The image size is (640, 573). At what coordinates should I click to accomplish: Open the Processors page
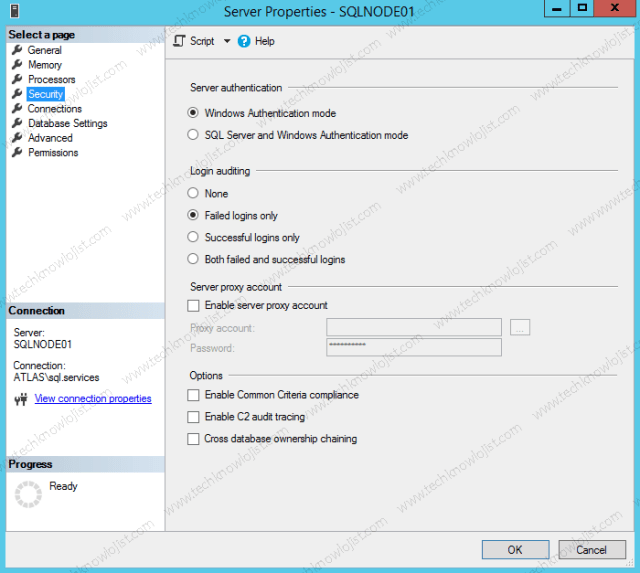pyautogui.click(x=52, y=79)
